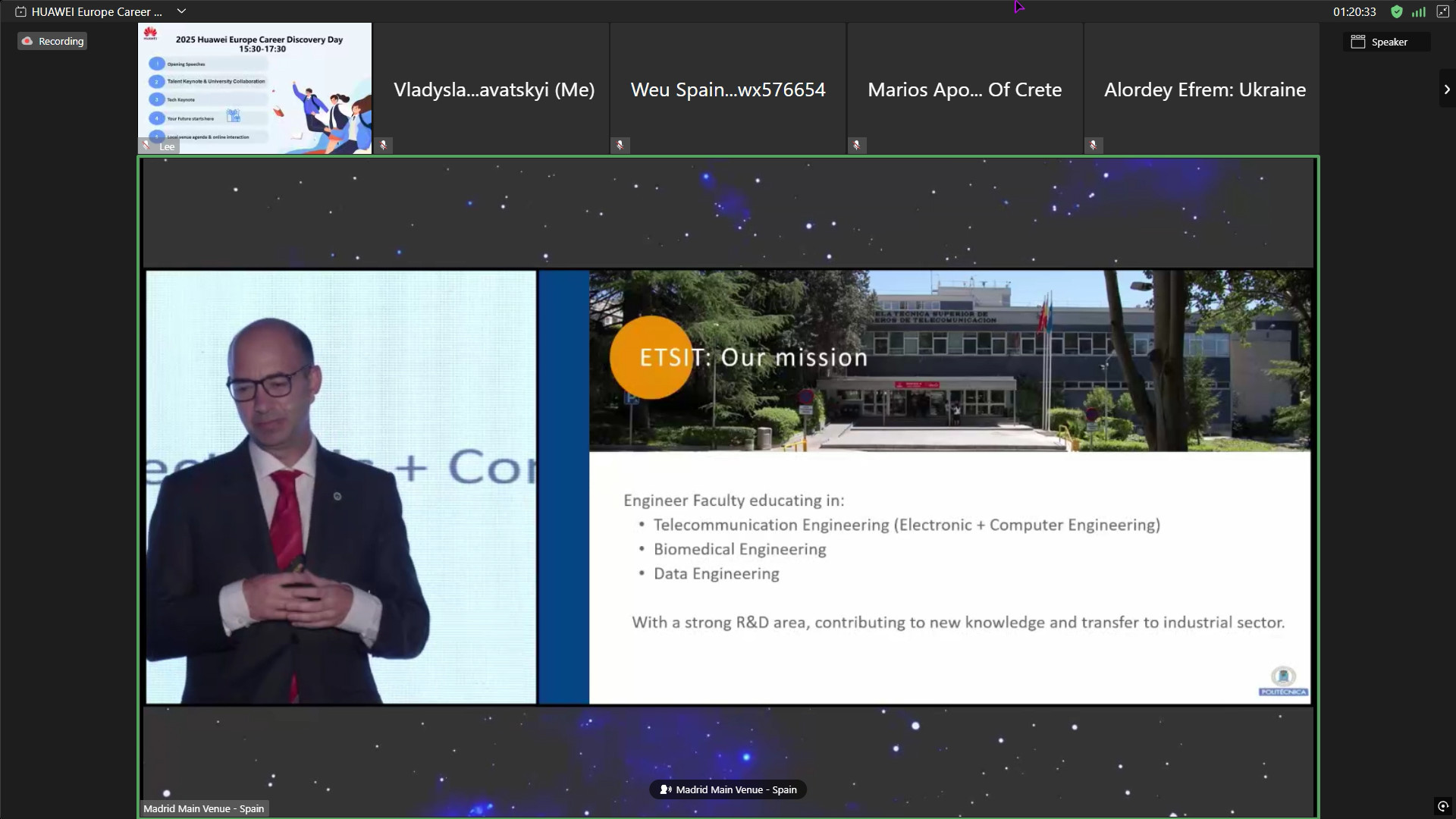1456x819 pixels.
Task: Click muted mic icon on Vladysla tile
Action: [384, 145]
